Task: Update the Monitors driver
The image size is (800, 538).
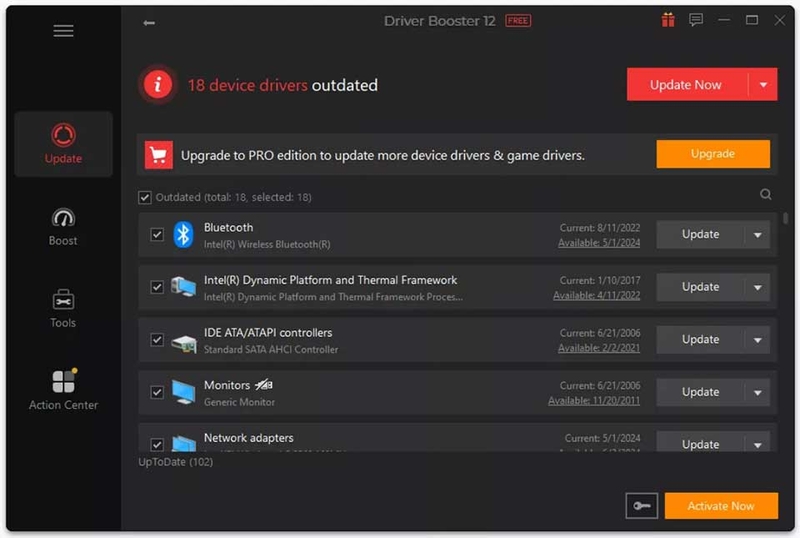Action: coord(700,393)
